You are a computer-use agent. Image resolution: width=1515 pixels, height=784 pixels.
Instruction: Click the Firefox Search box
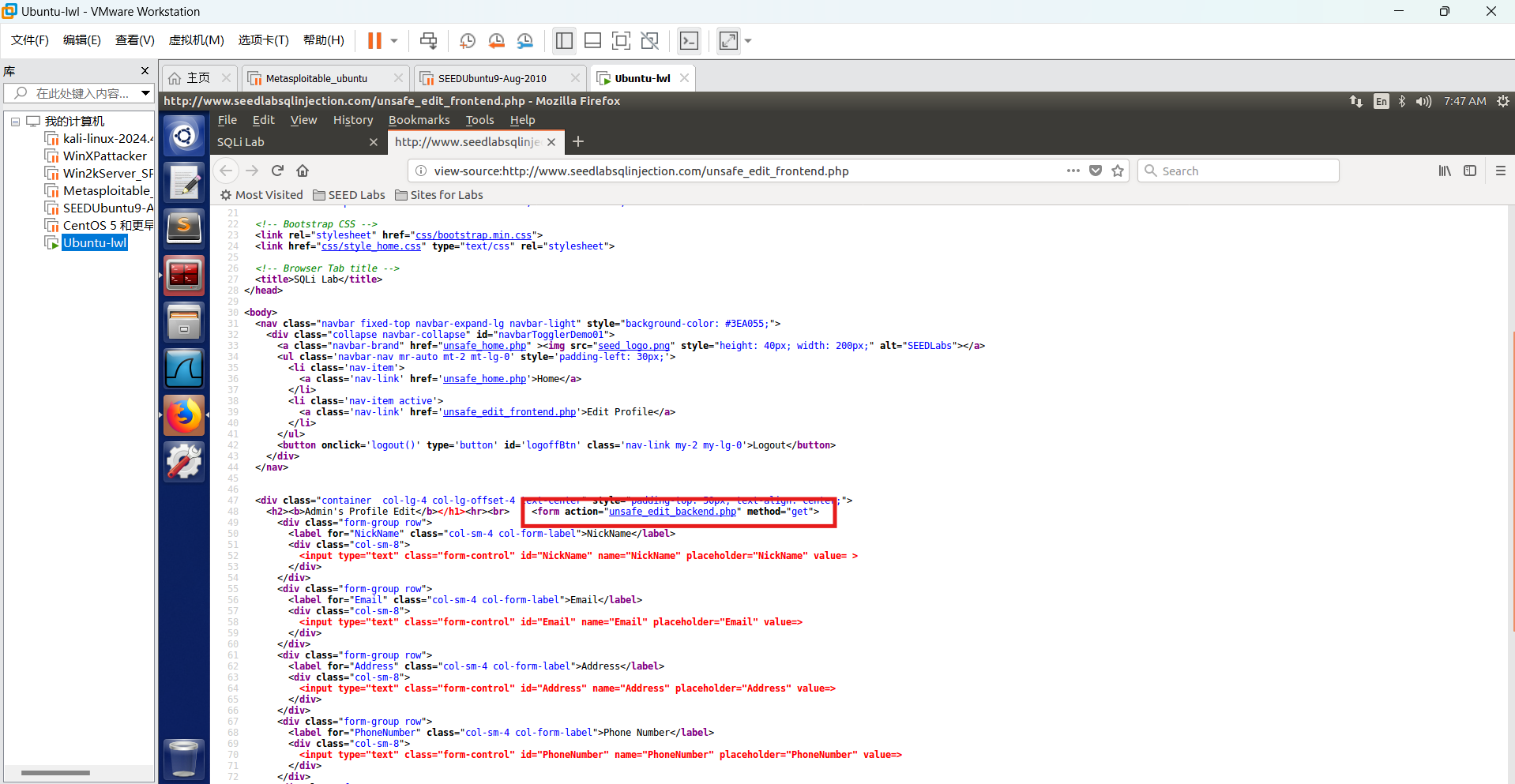1239,171
